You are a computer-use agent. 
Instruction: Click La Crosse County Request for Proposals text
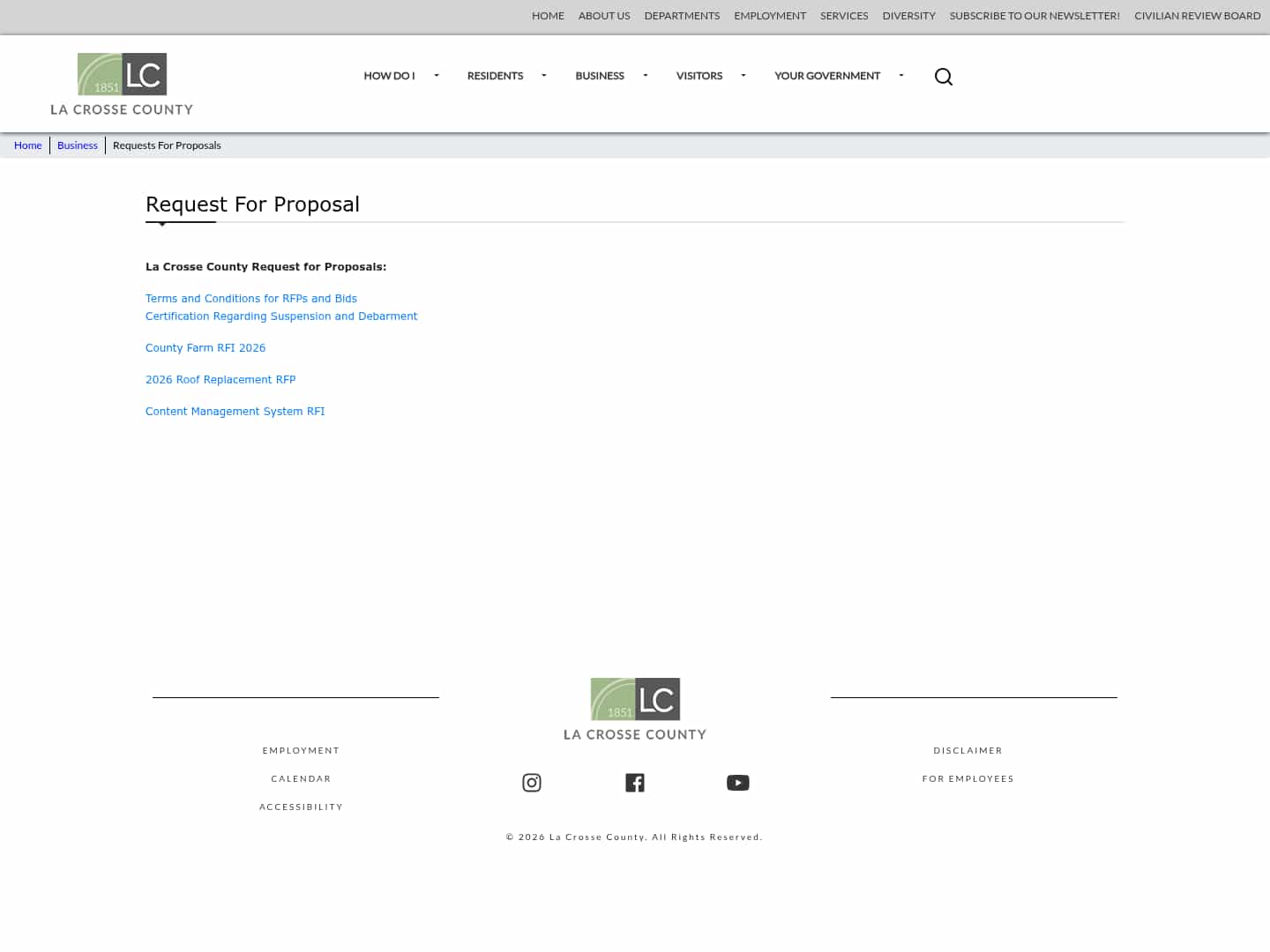point(265,267)
